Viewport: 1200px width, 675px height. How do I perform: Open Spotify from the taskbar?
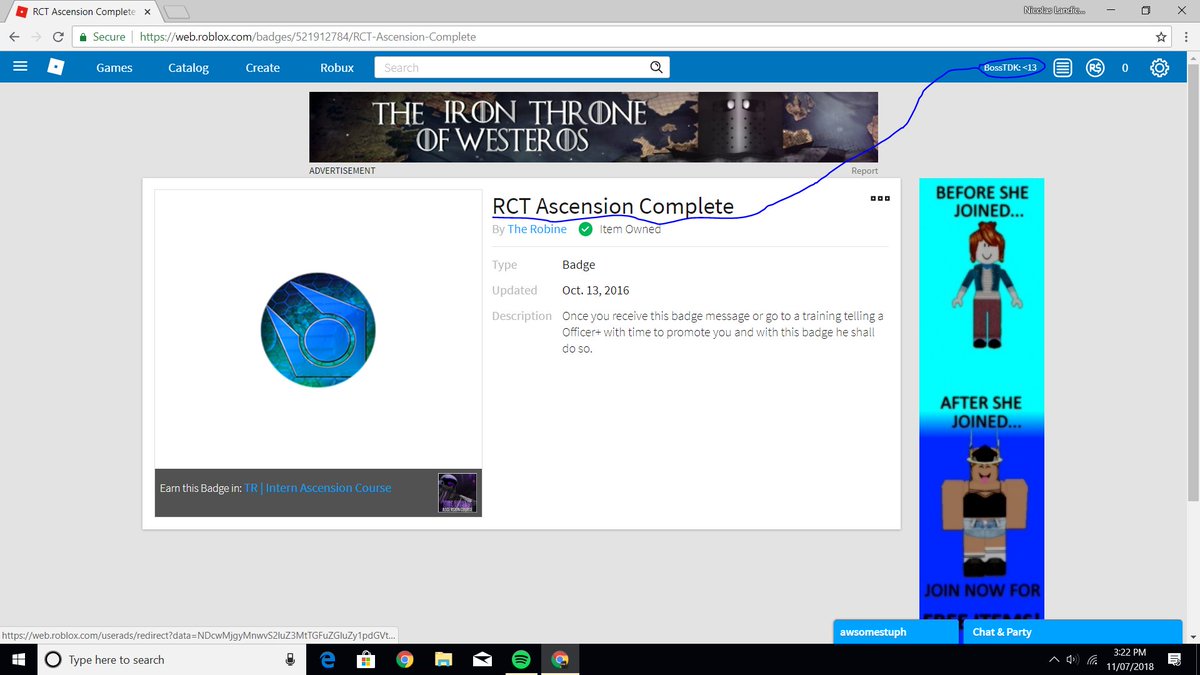point(520,659)
